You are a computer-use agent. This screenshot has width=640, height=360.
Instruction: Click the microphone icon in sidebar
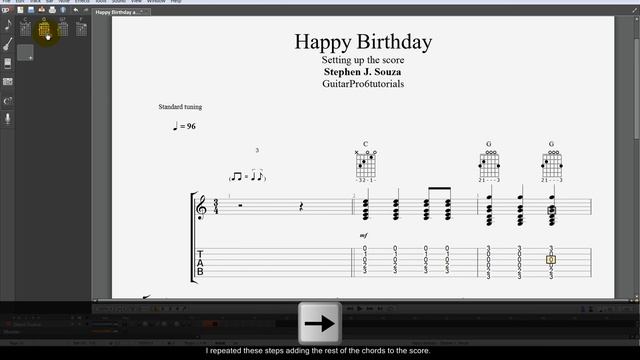(x=8, y=119)
